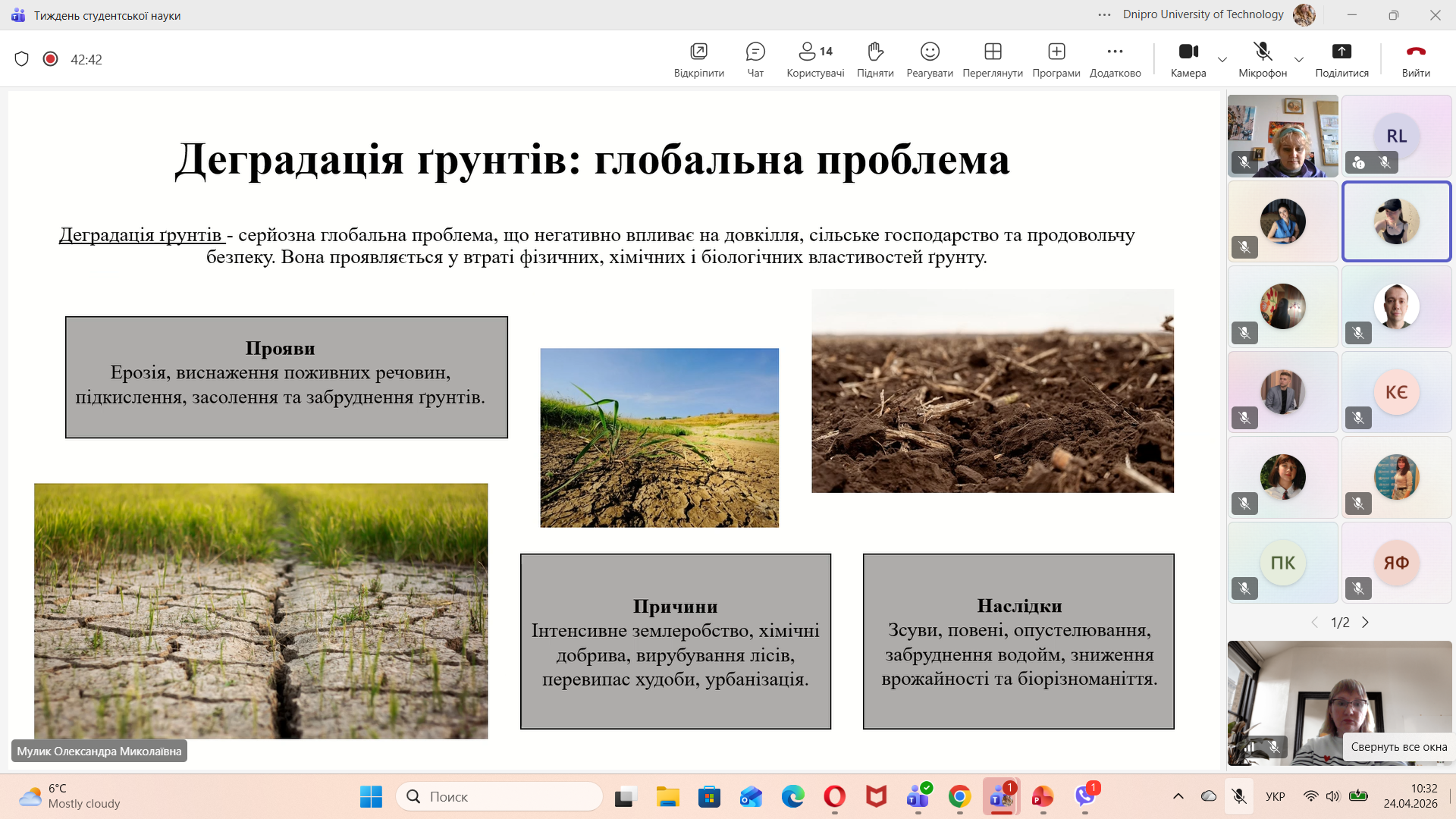Expand the microphone options arrow
1456x819 pixels.
click(x=1299, y=59)
